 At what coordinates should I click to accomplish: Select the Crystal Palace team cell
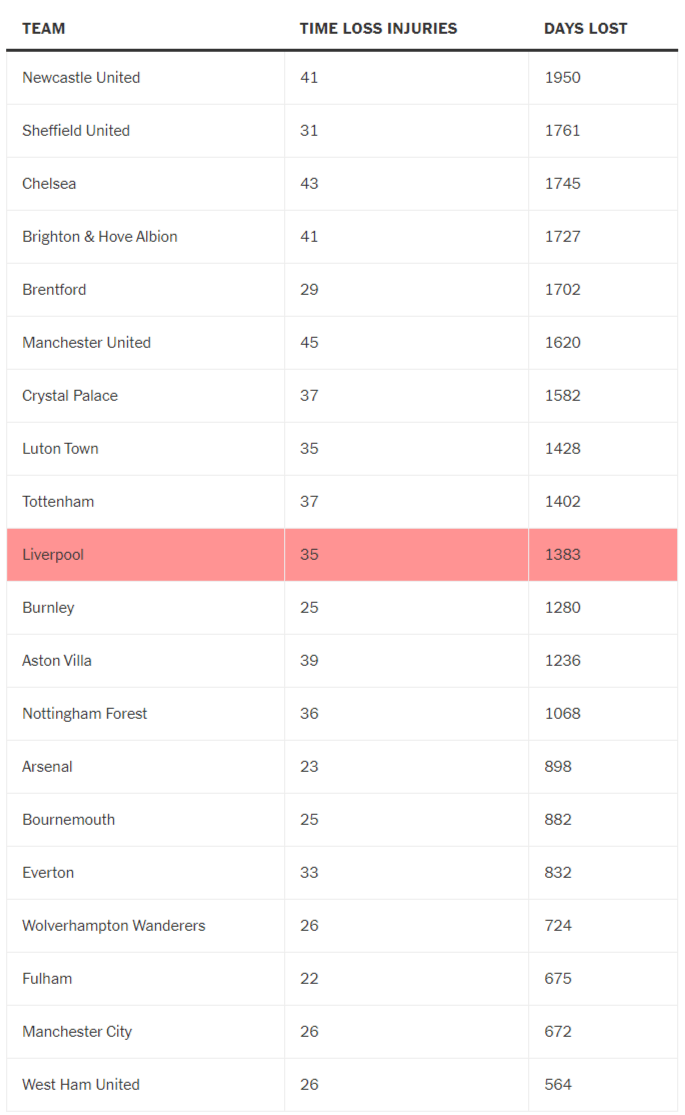click(x=70, y=396)
